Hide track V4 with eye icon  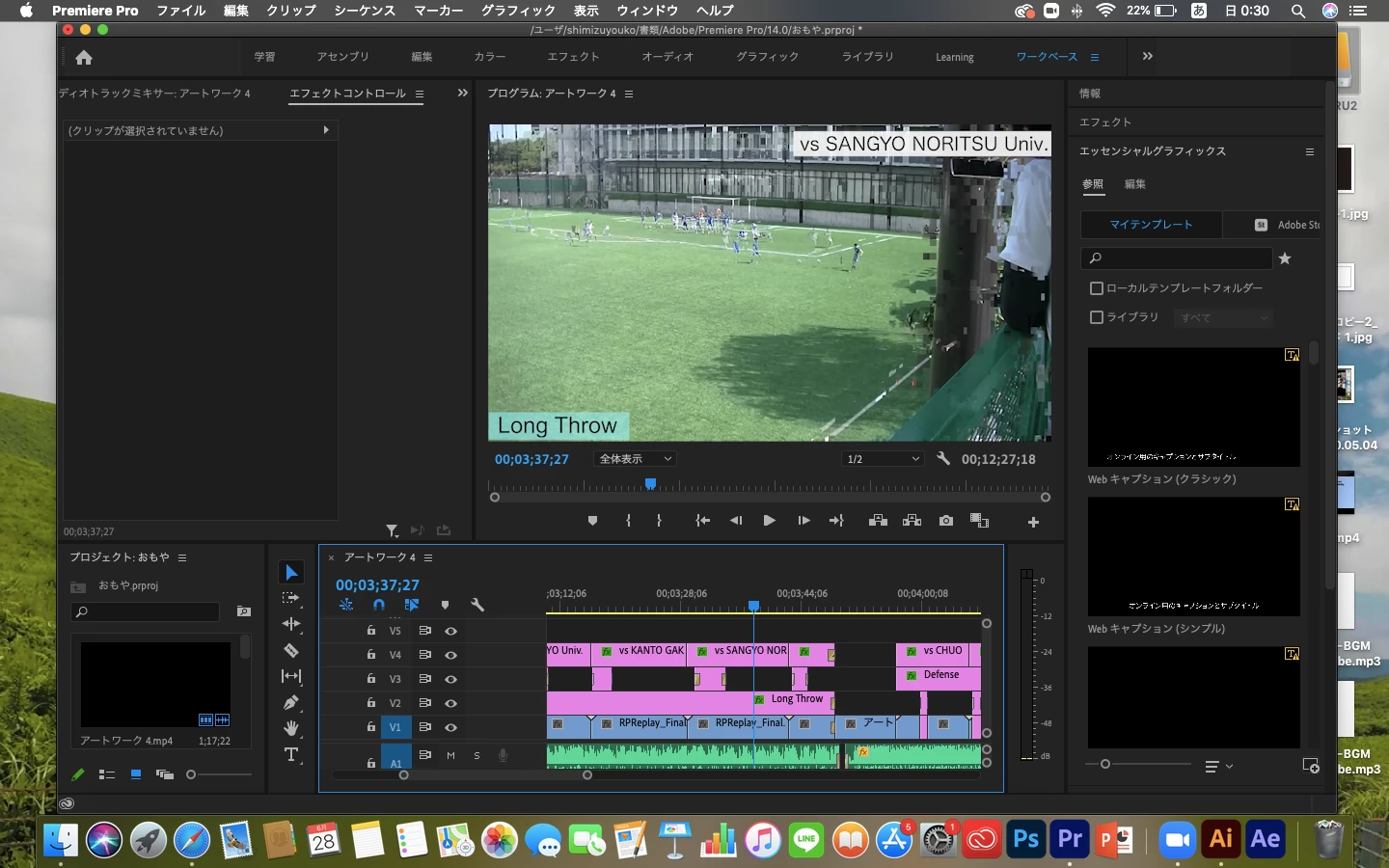450,655
